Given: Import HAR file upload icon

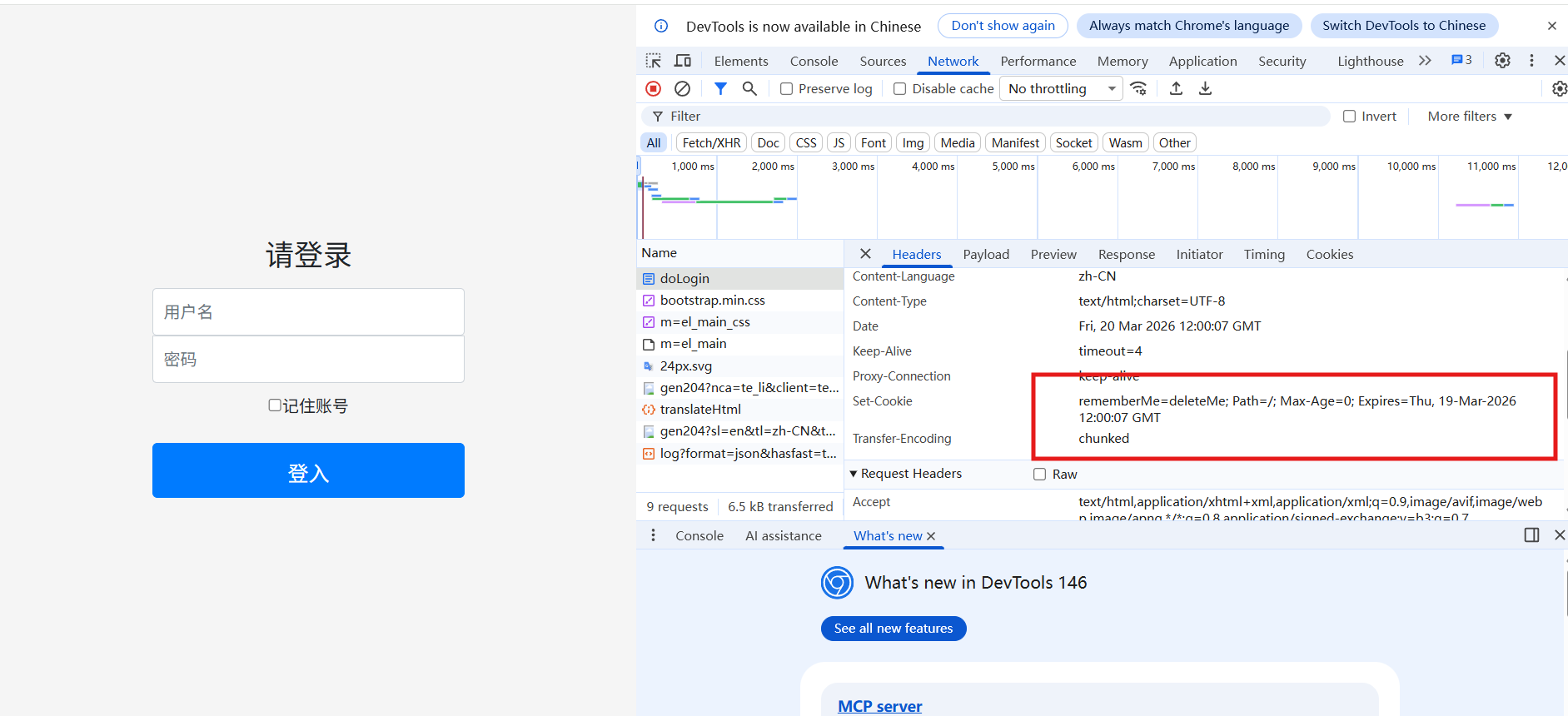Looking at the screenshot, I should point(1176,88).
